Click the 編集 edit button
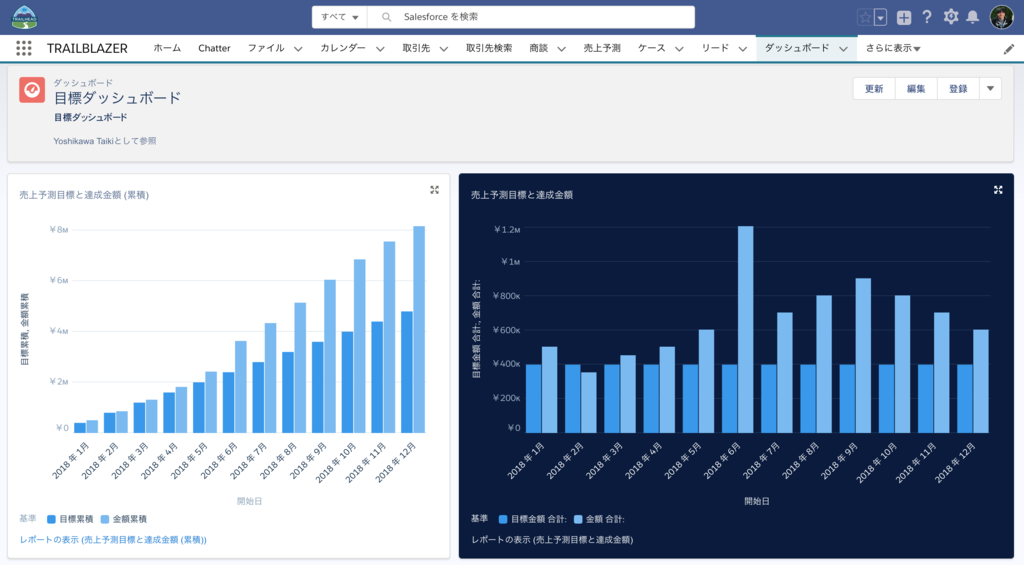The image size is (1024, 565). (x=916, y=89)
